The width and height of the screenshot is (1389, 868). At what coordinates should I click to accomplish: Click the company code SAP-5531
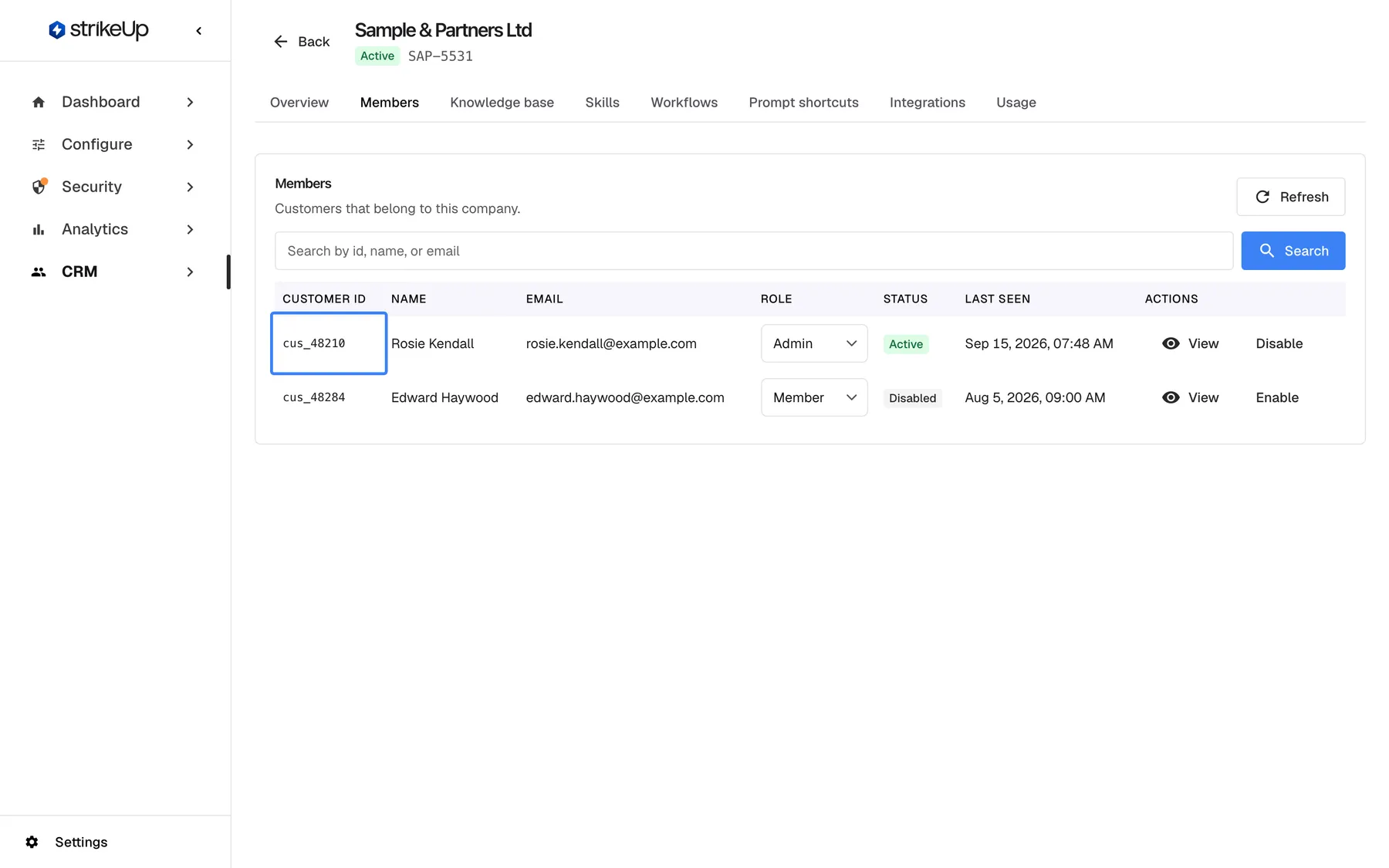pyautogui.click(x=440, y=56)
